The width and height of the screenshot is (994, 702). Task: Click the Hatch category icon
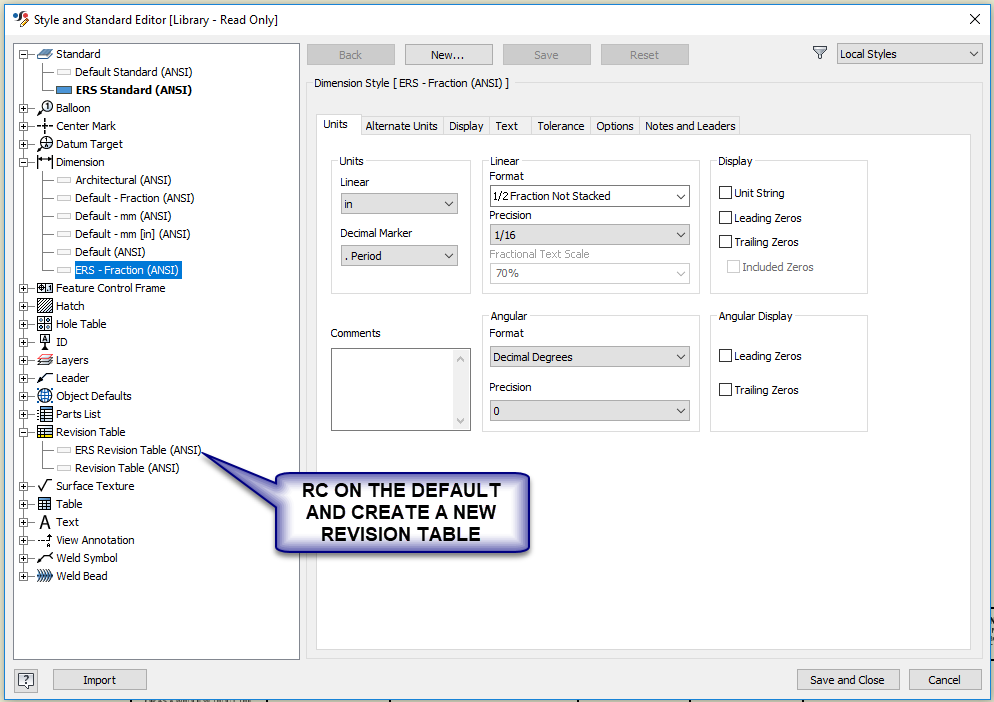tap(44, 306)
